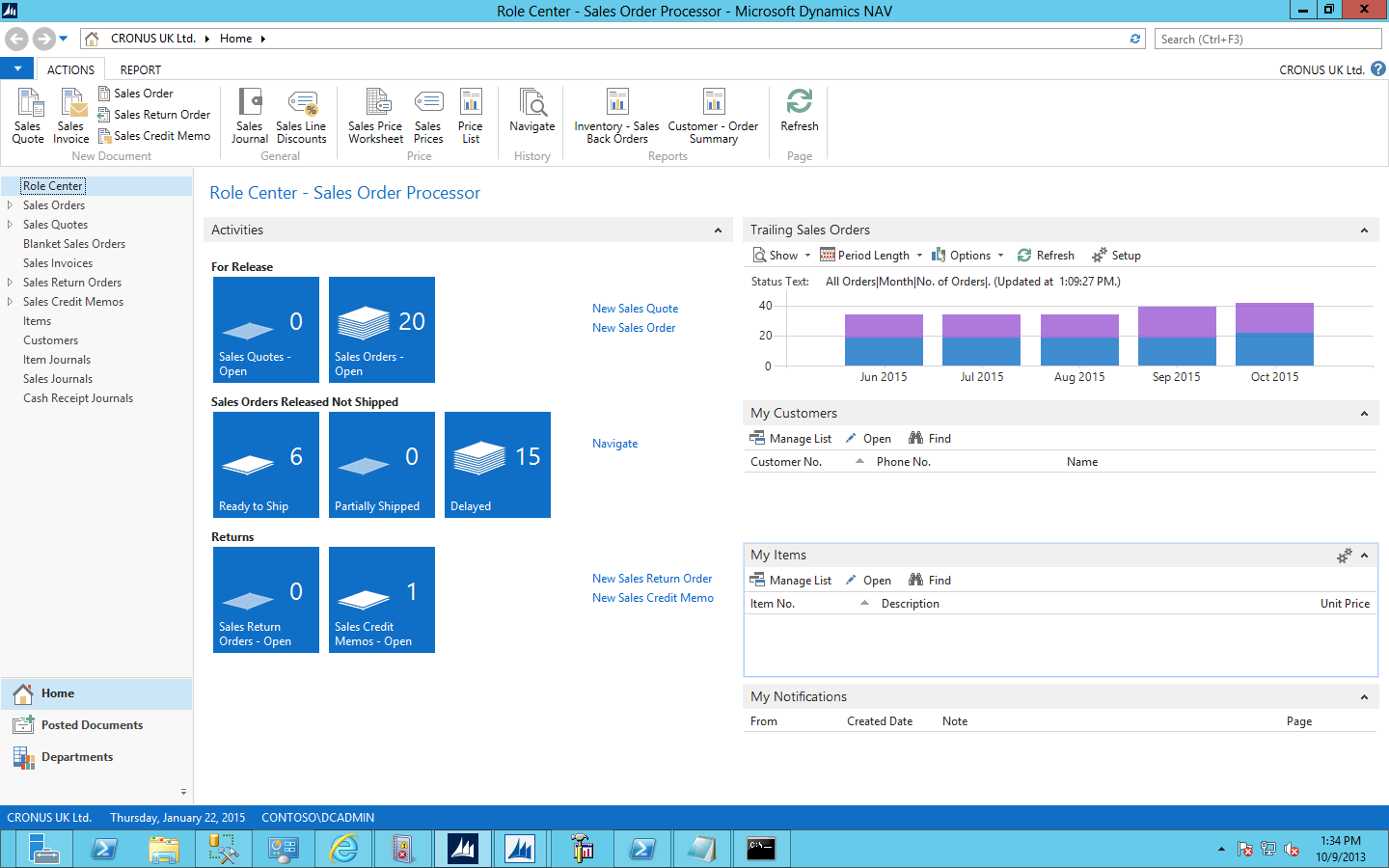
Task: Collapse the Activities part
Action: click(x=718, y=231)
